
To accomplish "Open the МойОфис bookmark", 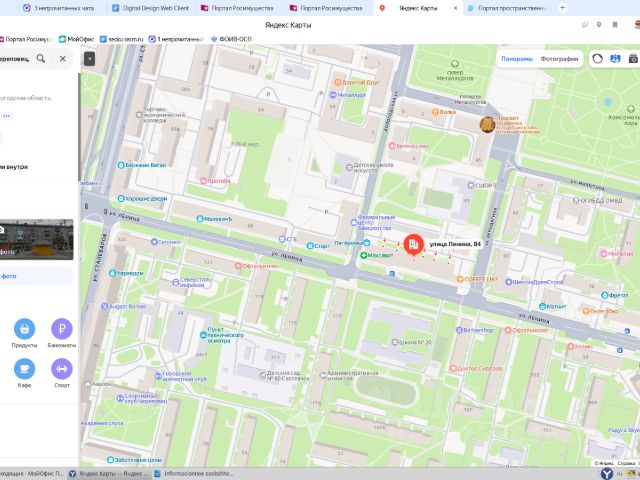I will (76, 39).
